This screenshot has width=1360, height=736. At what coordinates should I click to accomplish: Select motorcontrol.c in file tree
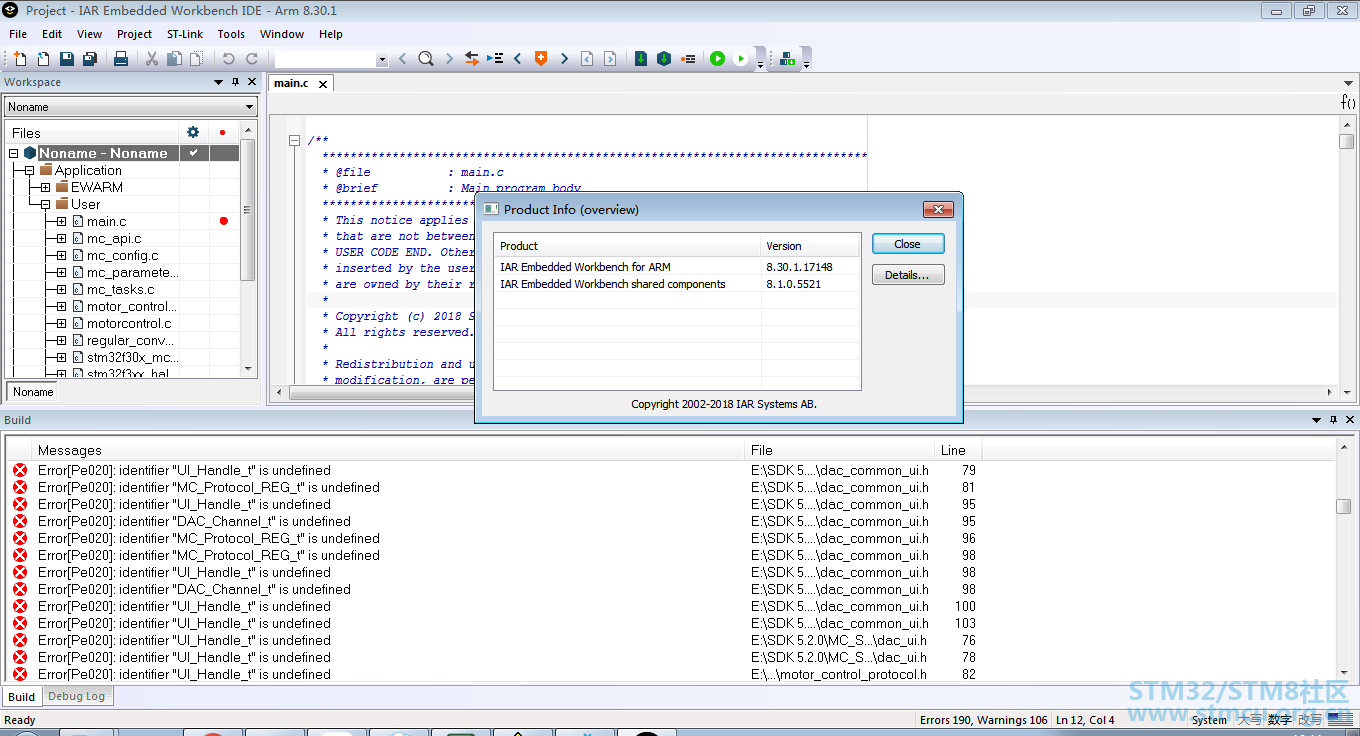point(129,323)
